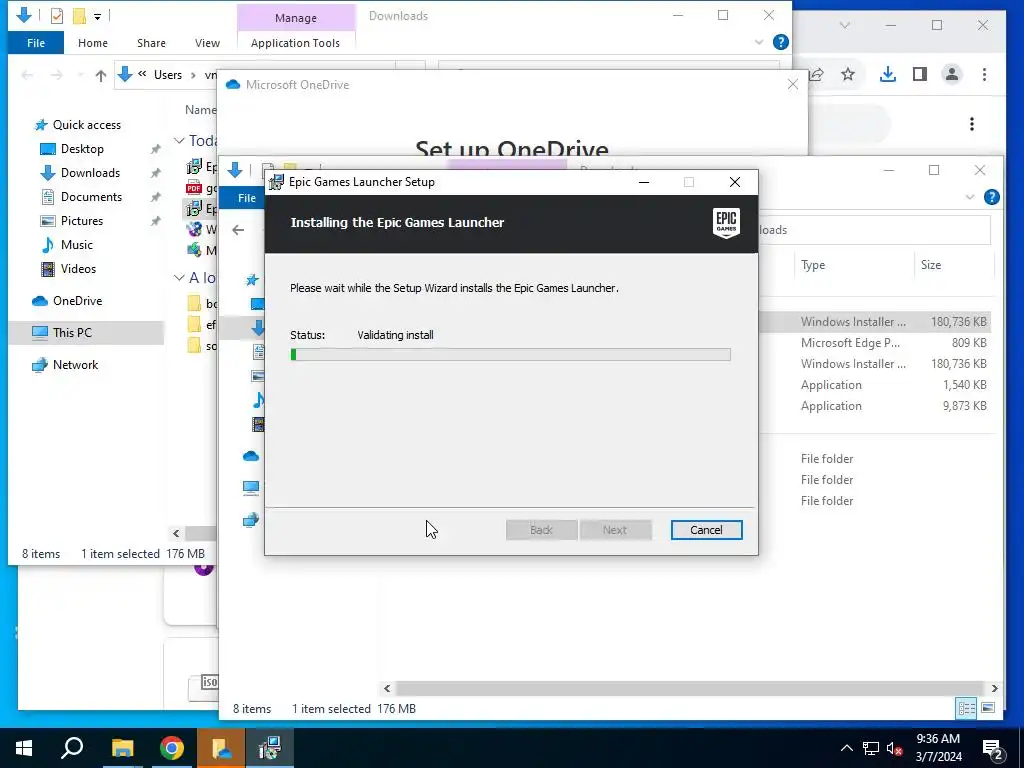The height and width of the screenshot is (768, 1024).
Task: Click the horizontal scrollbar in second Explorer
Action: coord(690,688)
